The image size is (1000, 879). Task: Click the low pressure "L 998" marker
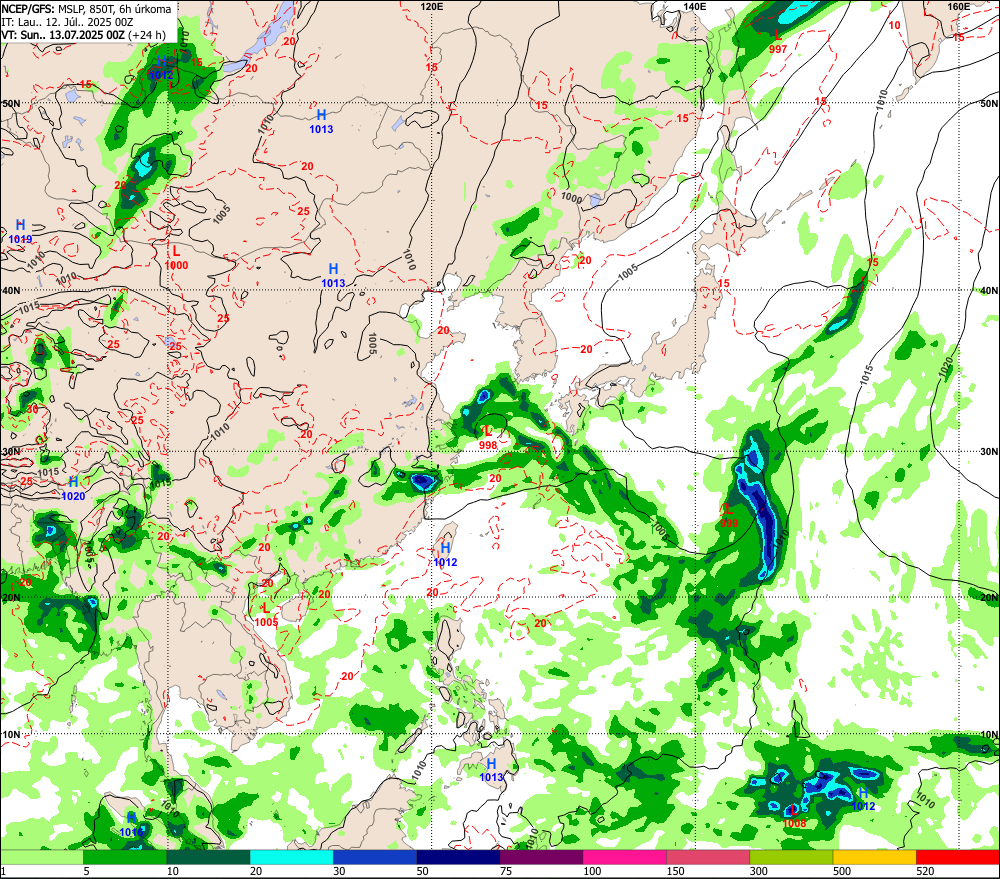click(x=488, y=438)
